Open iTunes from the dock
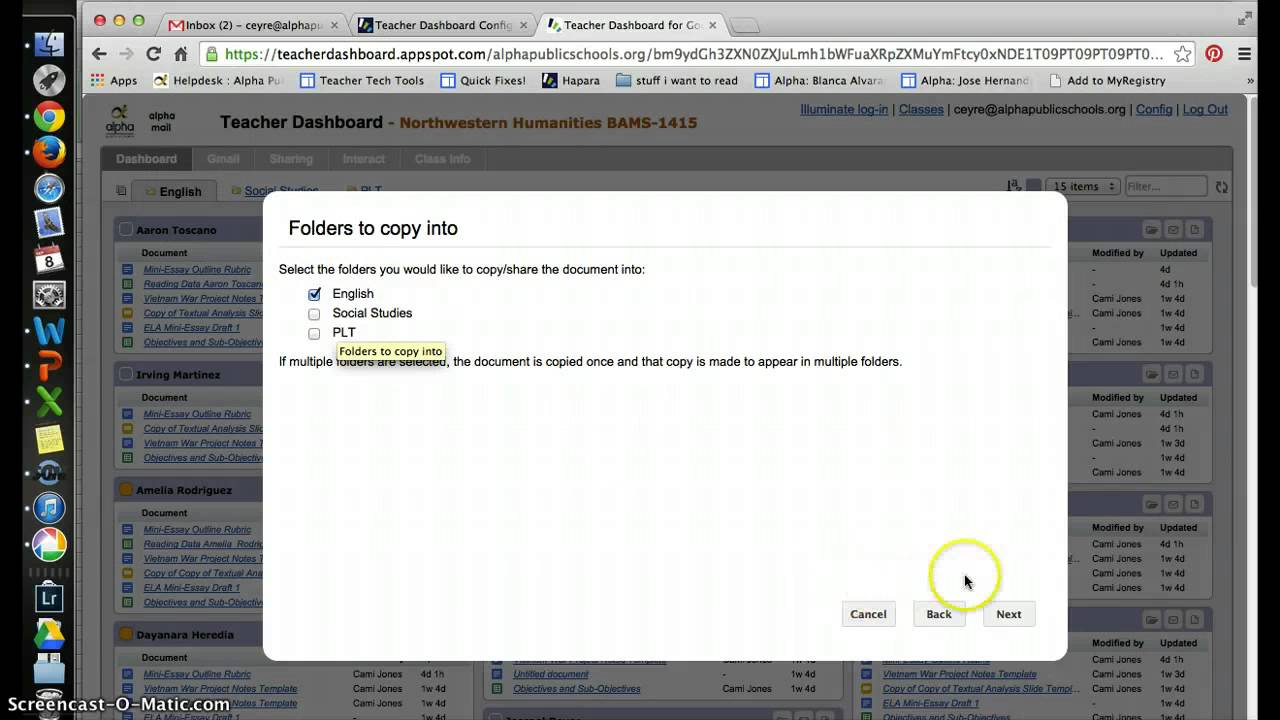The width and height of the screenshot is (1280, 720). pos(49,508)
